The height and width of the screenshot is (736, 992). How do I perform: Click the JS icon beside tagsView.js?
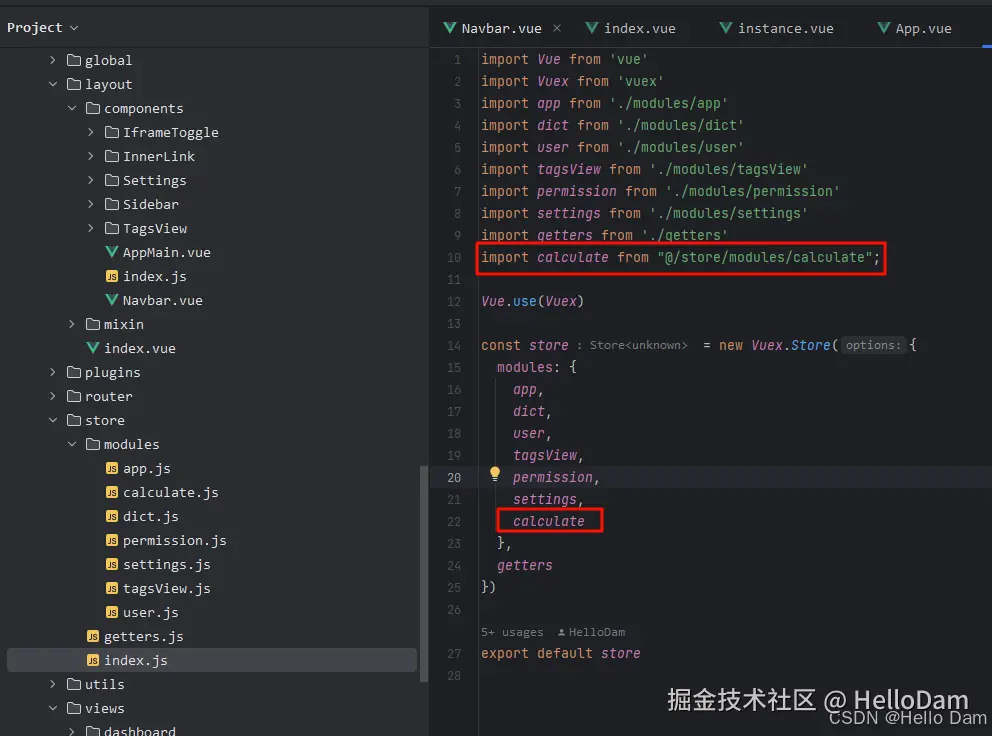coord(112,588)
